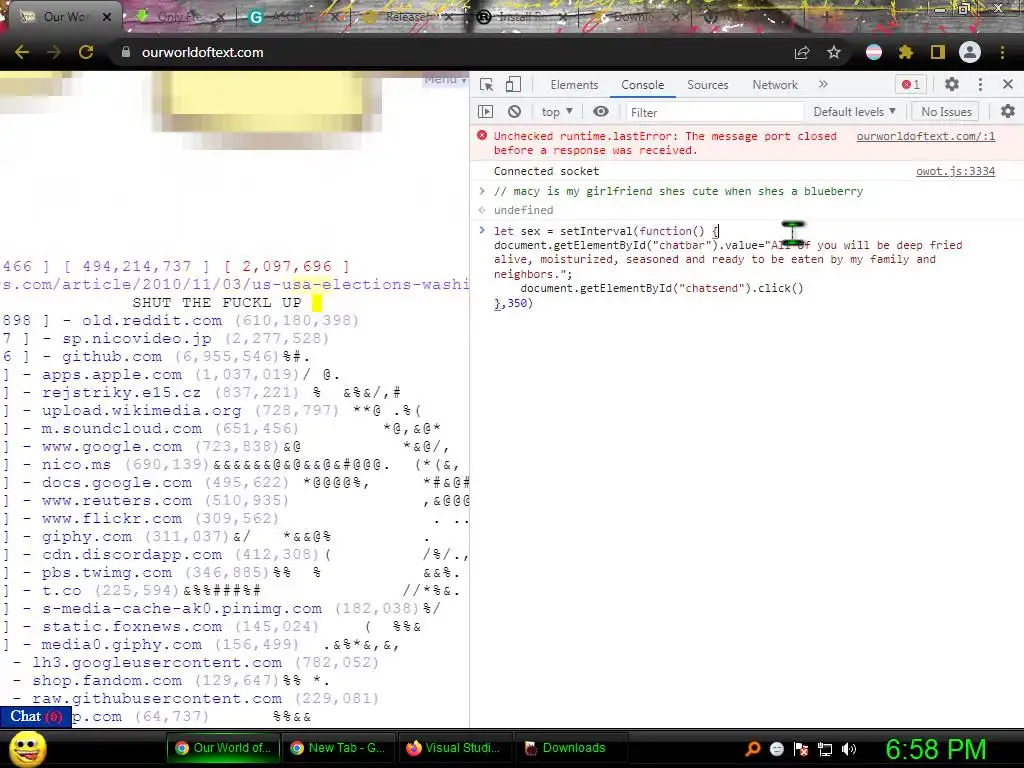Click the console Filter input
Viewport: 1024px width, 768px height.
click(x=715, y=112)
